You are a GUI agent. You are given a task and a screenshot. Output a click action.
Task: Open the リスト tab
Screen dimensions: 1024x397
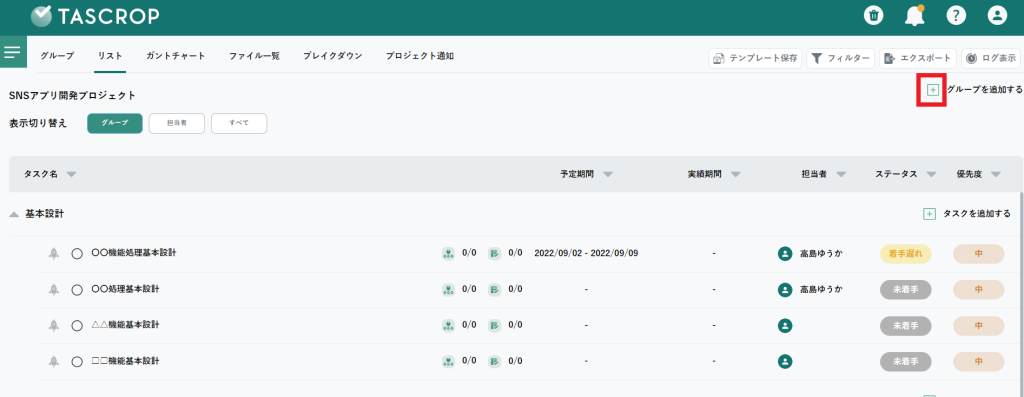(110, 56)
